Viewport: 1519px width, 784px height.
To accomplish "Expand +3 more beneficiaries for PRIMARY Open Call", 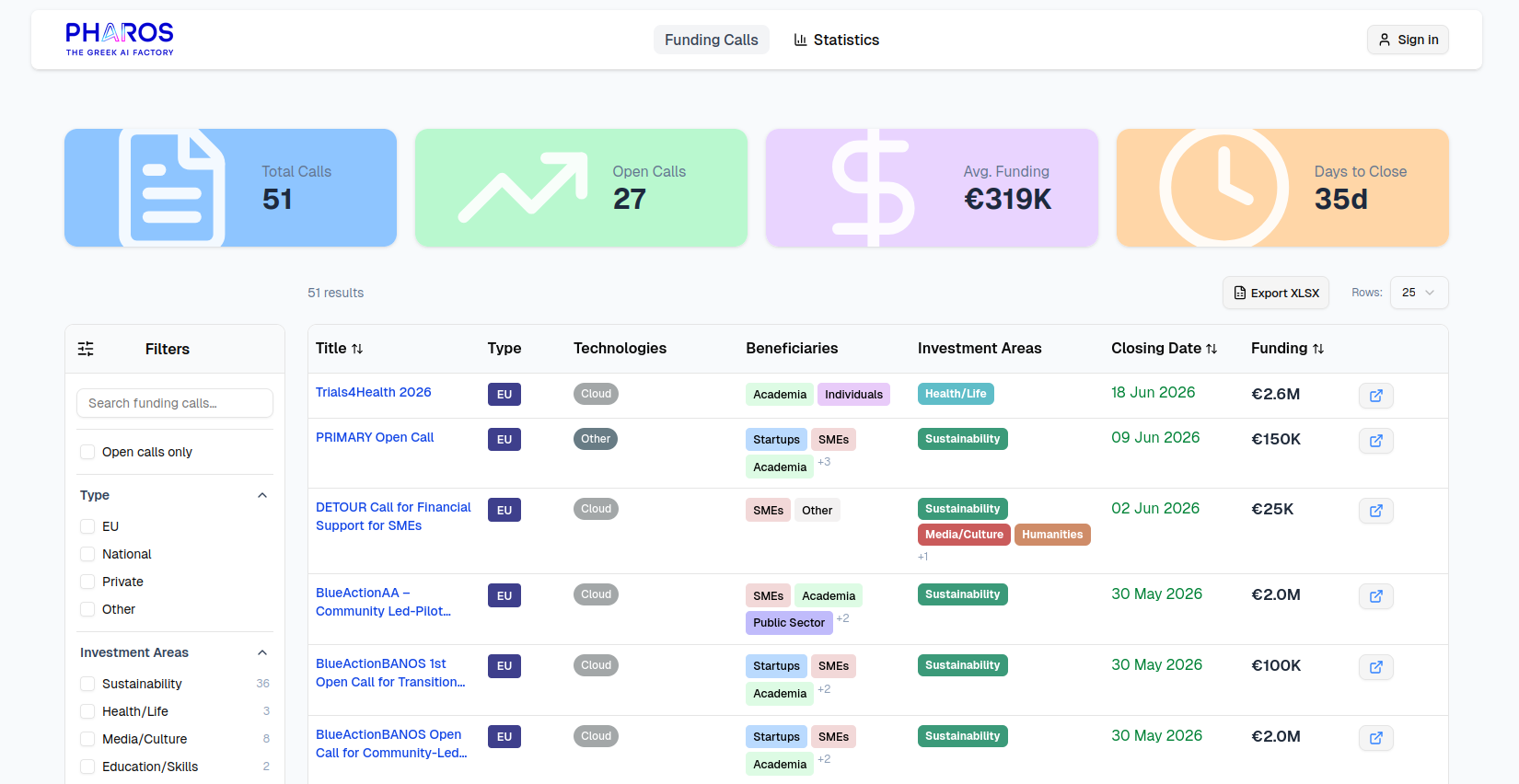I will (x=824, y=462).
